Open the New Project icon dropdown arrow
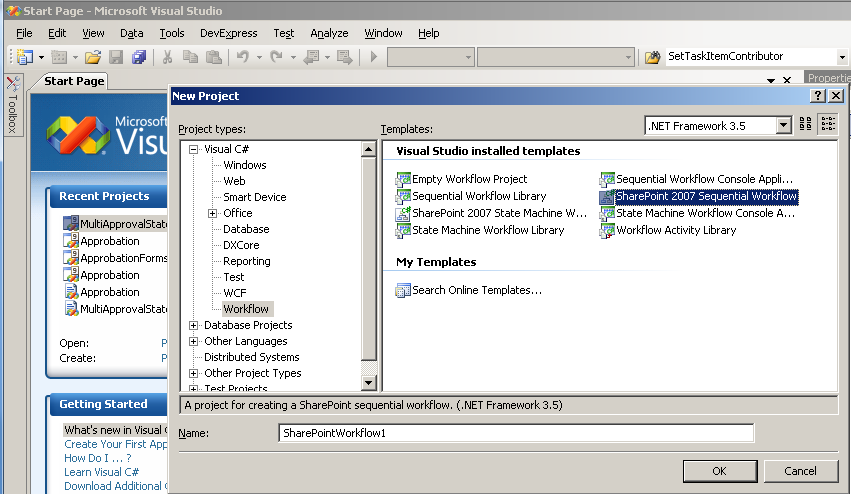The image size is (851, 494). point(41,56)
